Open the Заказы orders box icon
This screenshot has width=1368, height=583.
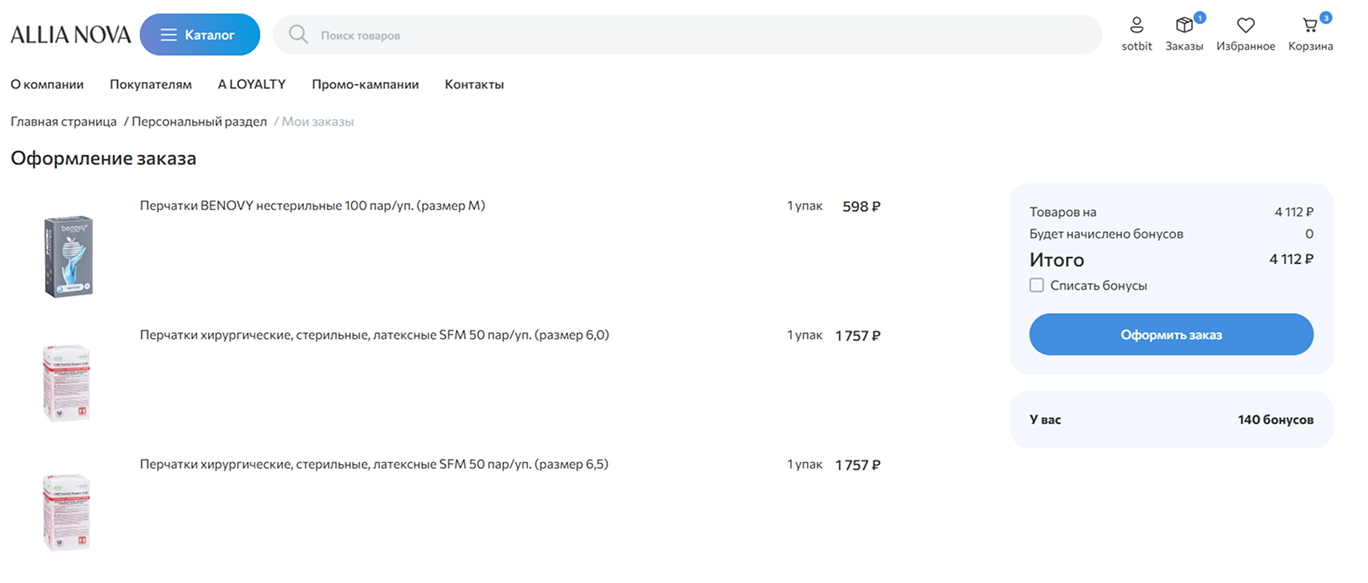(1184, 26)
